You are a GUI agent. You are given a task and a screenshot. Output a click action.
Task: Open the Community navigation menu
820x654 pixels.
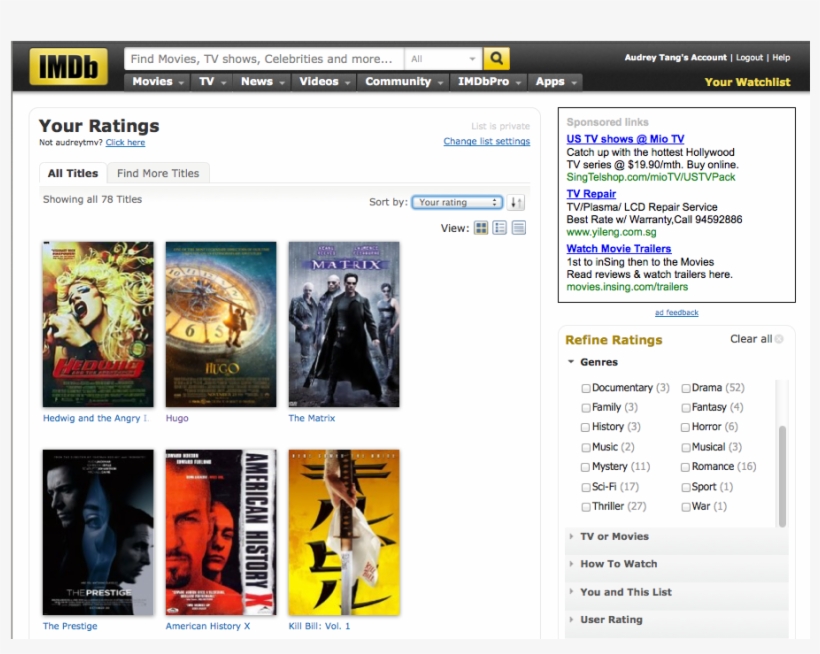pos(404,82)
